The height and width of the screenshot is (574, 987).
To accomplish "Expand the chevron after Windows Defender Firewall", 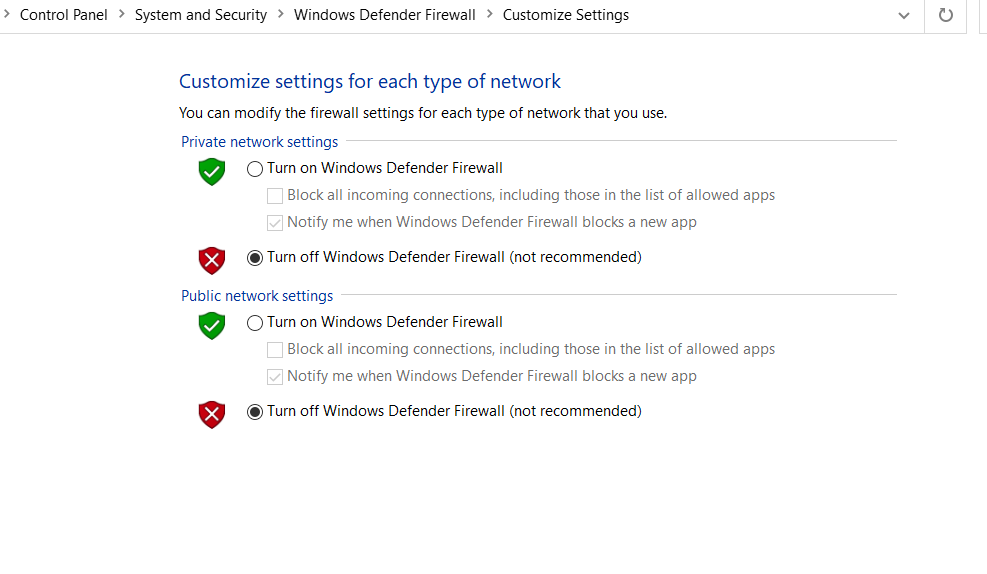I will [x=489, y=14].
